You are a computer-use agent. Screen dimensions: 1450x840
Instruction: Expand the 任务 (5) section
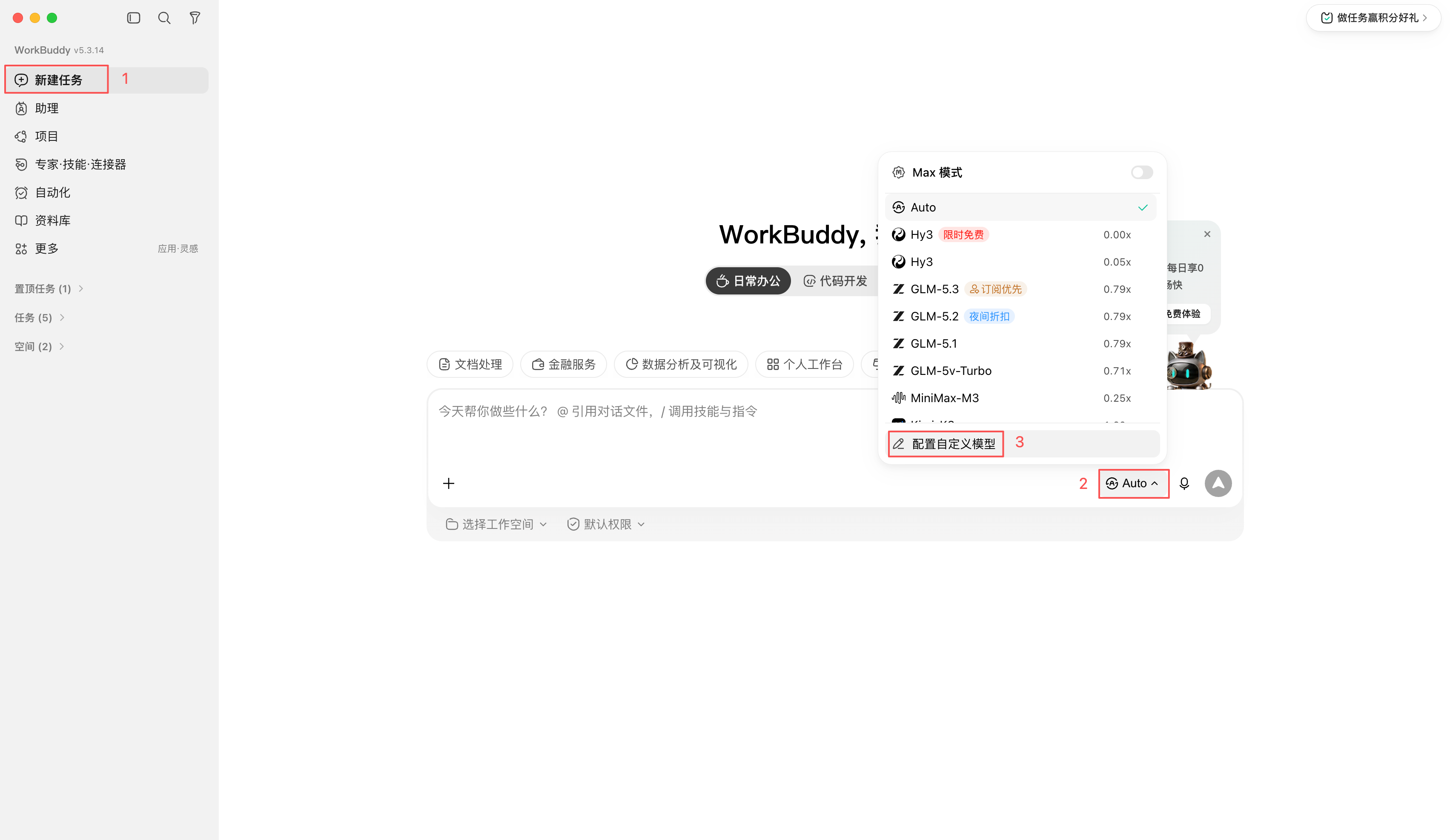coord(40,317)
